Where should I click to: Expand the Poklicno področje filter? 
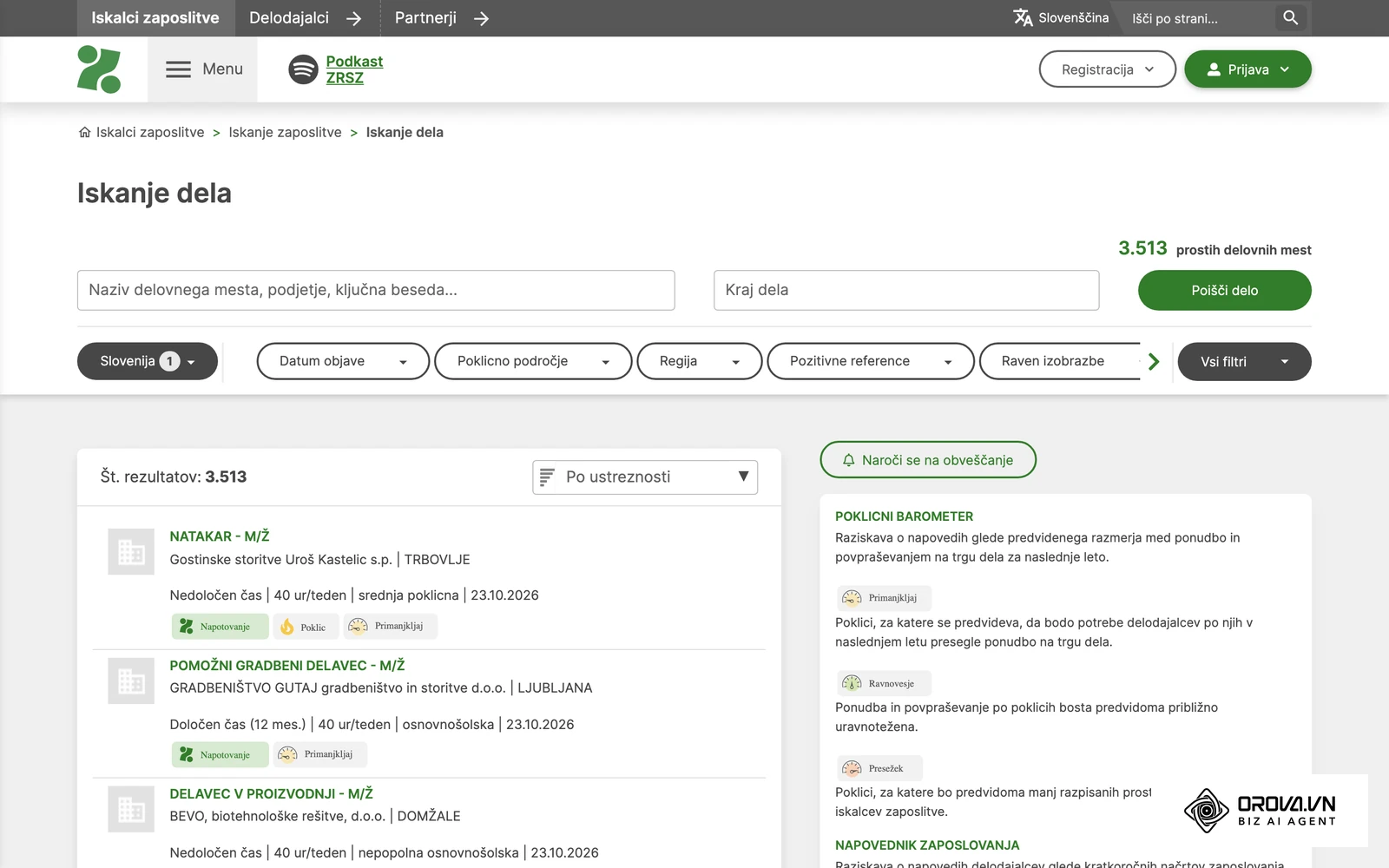[533, 361]
